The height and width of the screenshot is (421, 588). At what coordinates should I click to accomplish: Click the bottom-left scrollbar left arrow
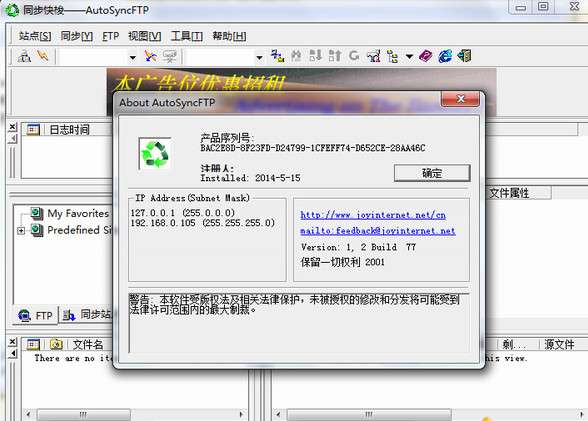(28, 415)
